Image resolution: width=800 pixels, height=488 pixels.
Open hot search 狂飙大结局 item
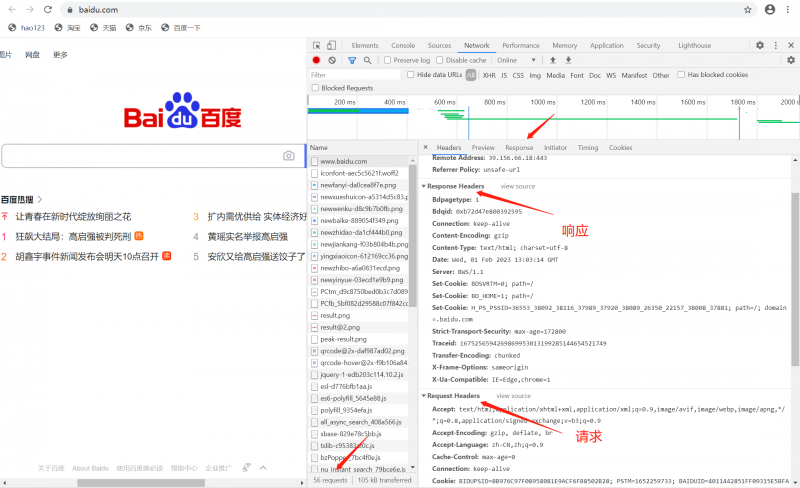click(73, 236)
